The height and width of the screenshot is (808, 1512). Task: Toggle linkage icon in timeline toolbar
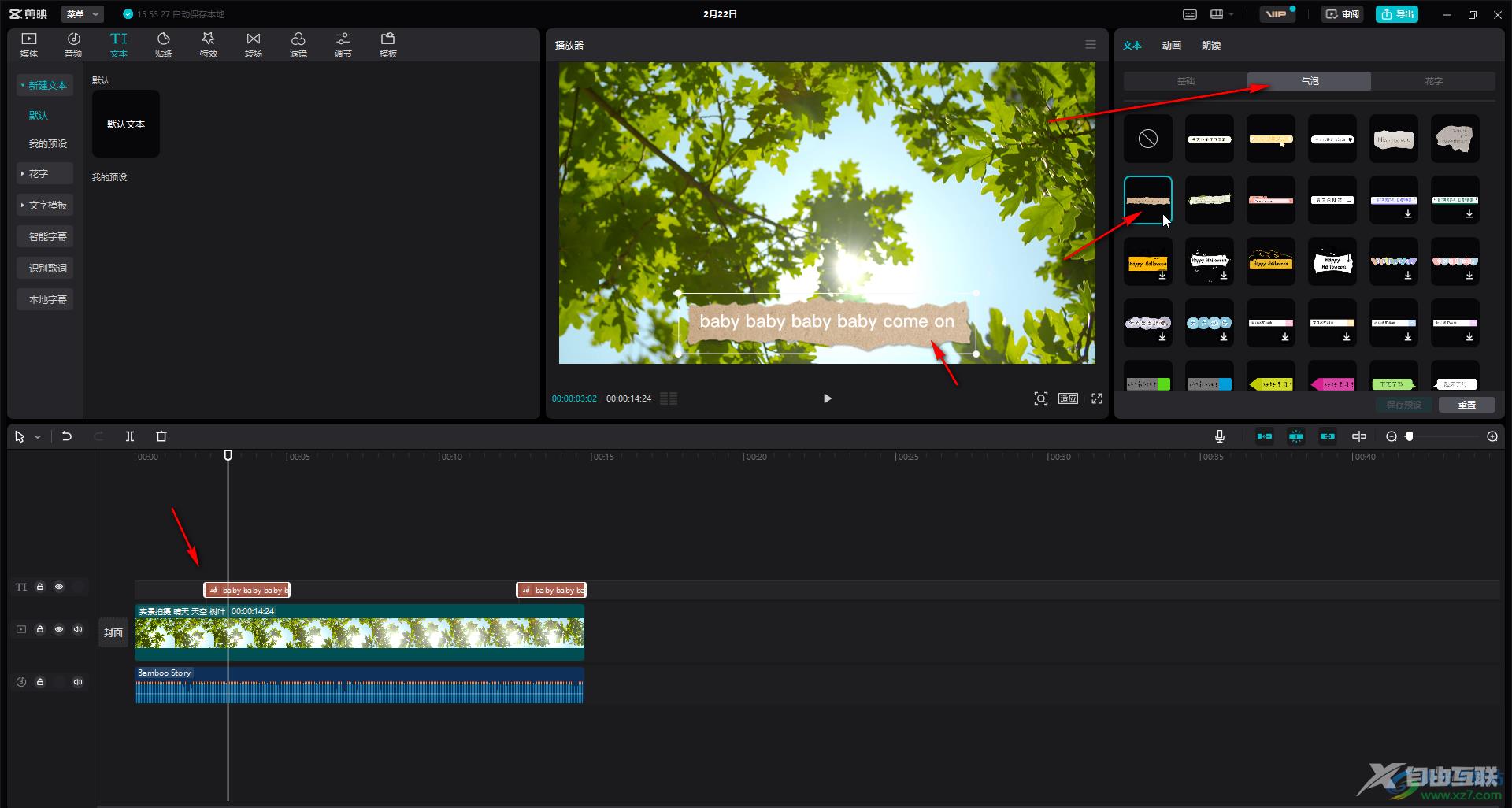1328,436
